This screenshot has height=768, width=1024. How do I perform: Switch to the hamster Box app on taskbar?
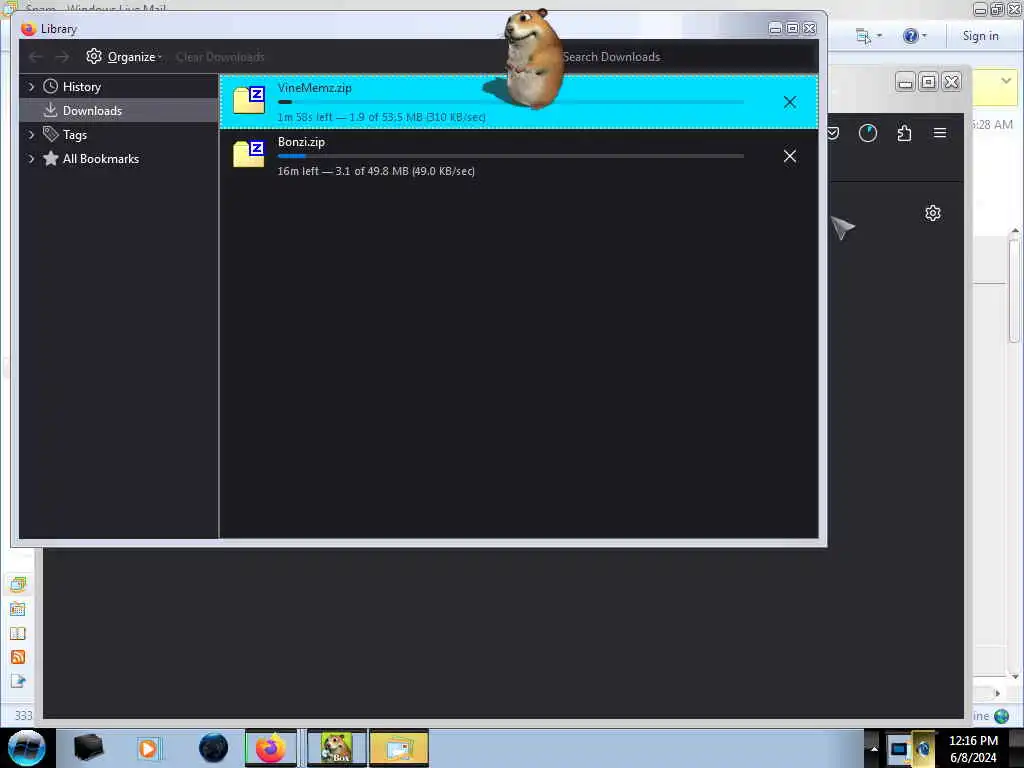(x=337, y=748)
